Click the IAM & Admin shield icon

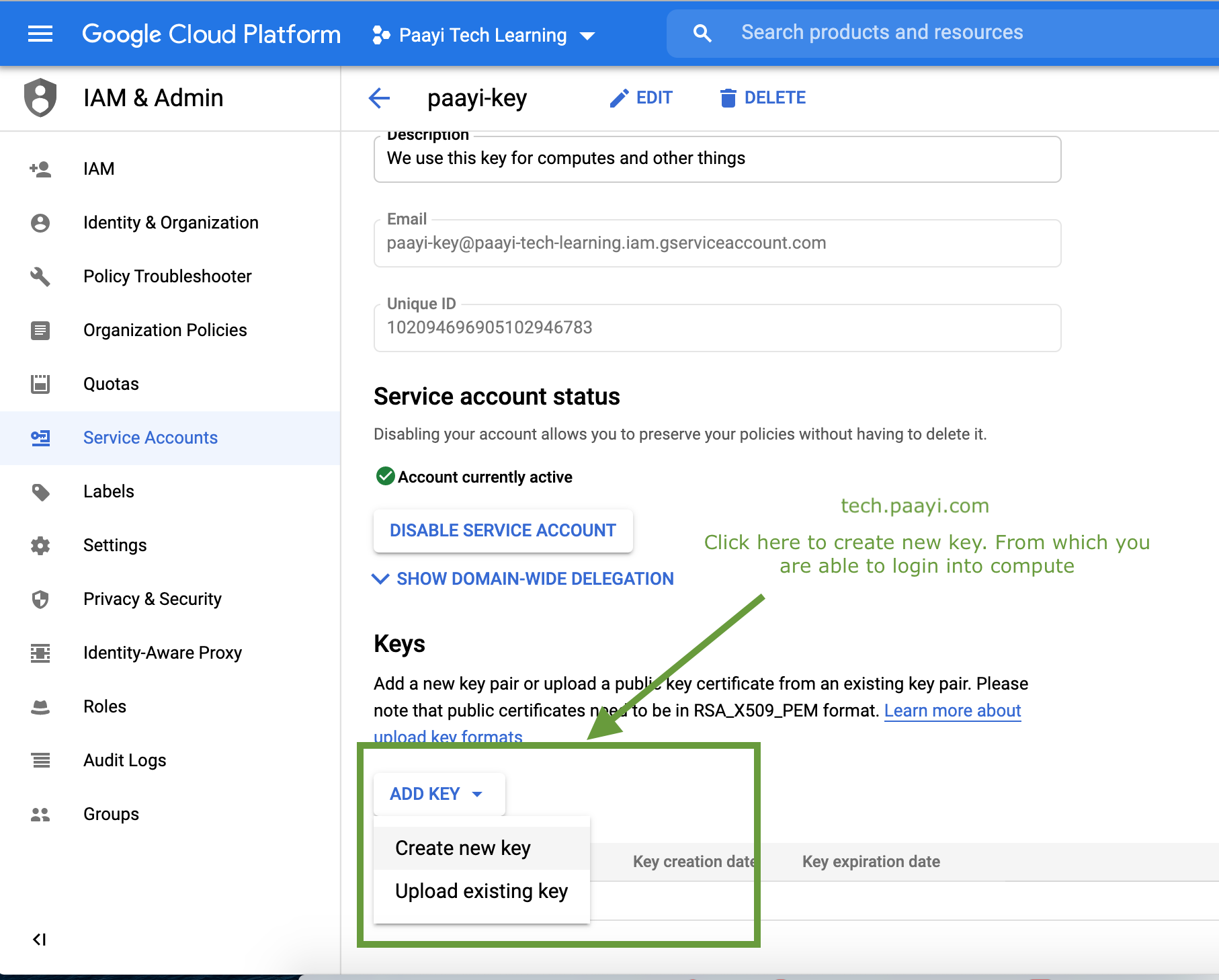40,97
